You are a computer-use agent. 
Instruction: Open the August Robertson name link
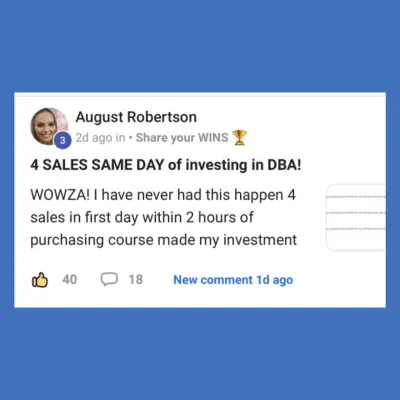[136, 117]
